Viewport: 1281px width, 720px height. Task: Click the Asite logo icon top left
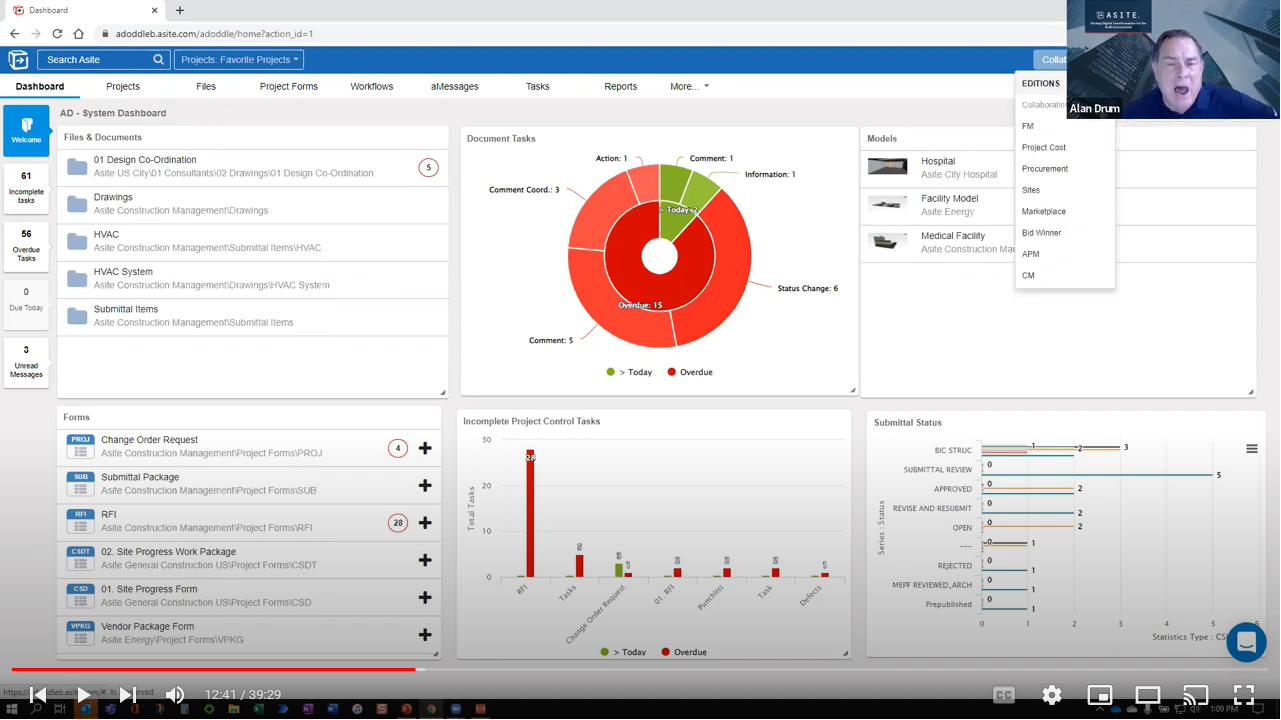click(x=18, y=58)
